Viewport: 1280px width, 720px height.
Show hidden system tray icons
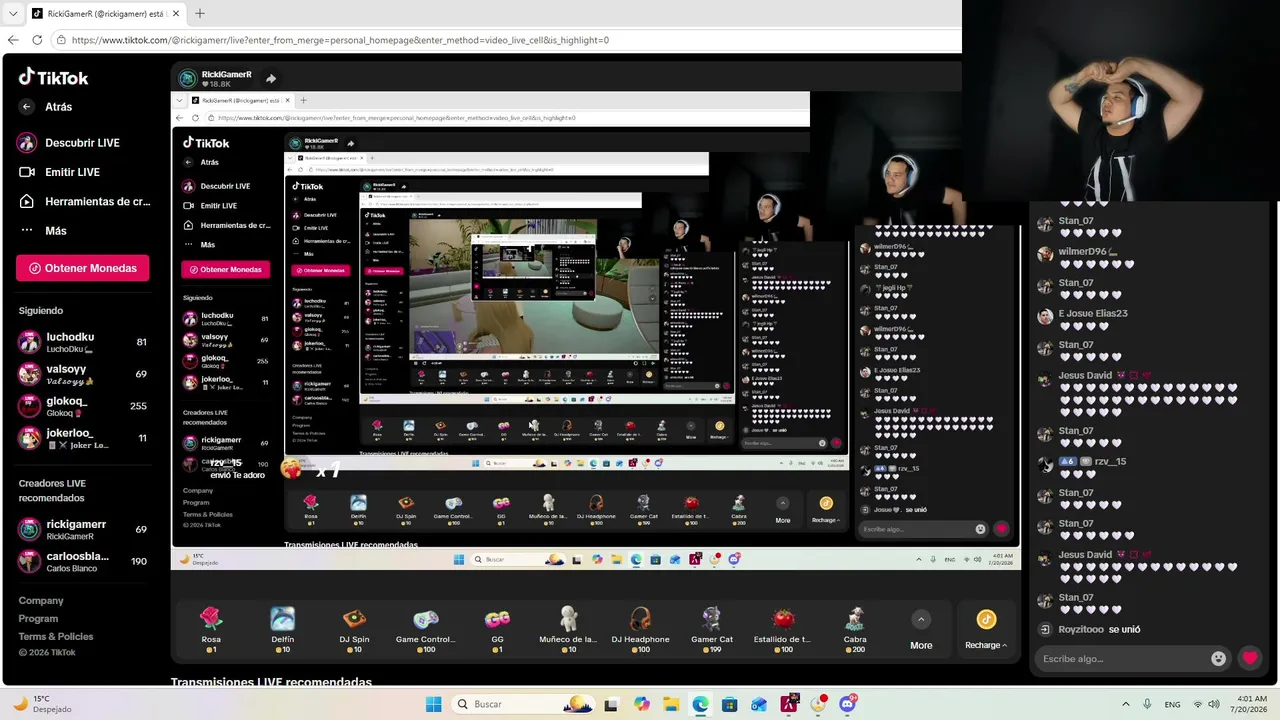point(1126,704)
